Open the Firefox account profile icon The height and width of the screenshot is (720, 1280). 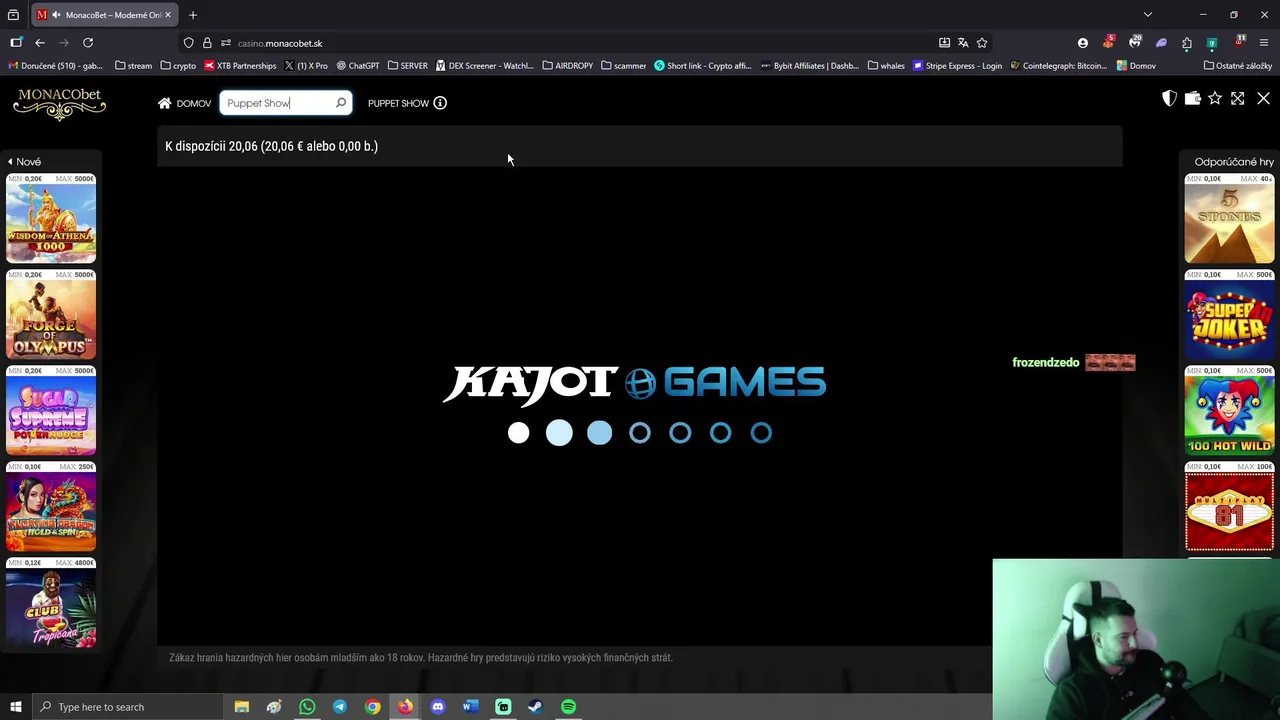click(x=1083, y=43)
